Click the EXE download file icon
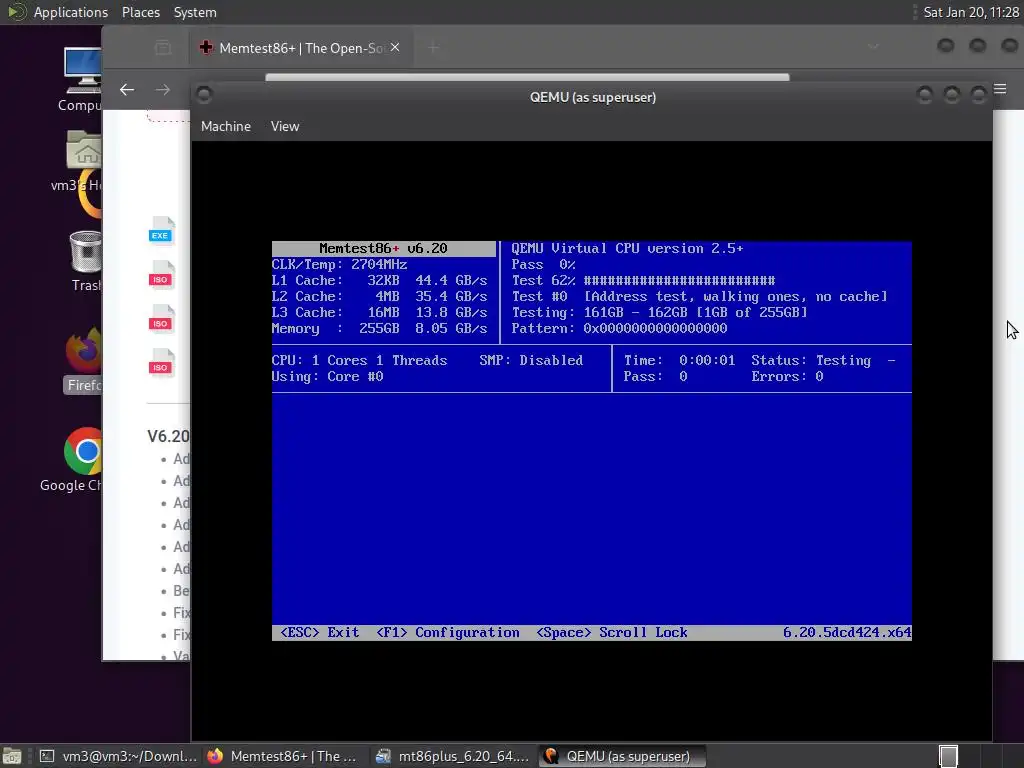 point(161,232)
